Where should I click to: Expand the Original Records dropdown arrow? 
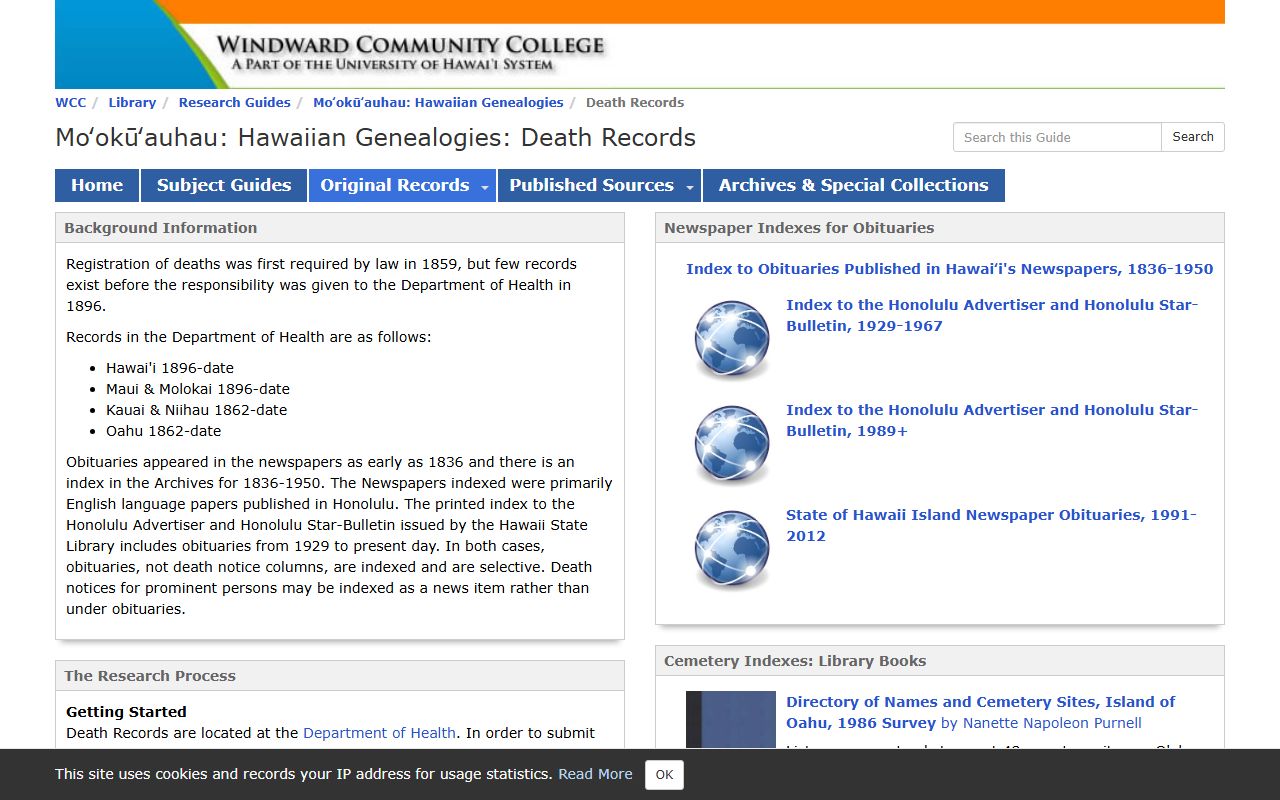(x=485, y=187)
